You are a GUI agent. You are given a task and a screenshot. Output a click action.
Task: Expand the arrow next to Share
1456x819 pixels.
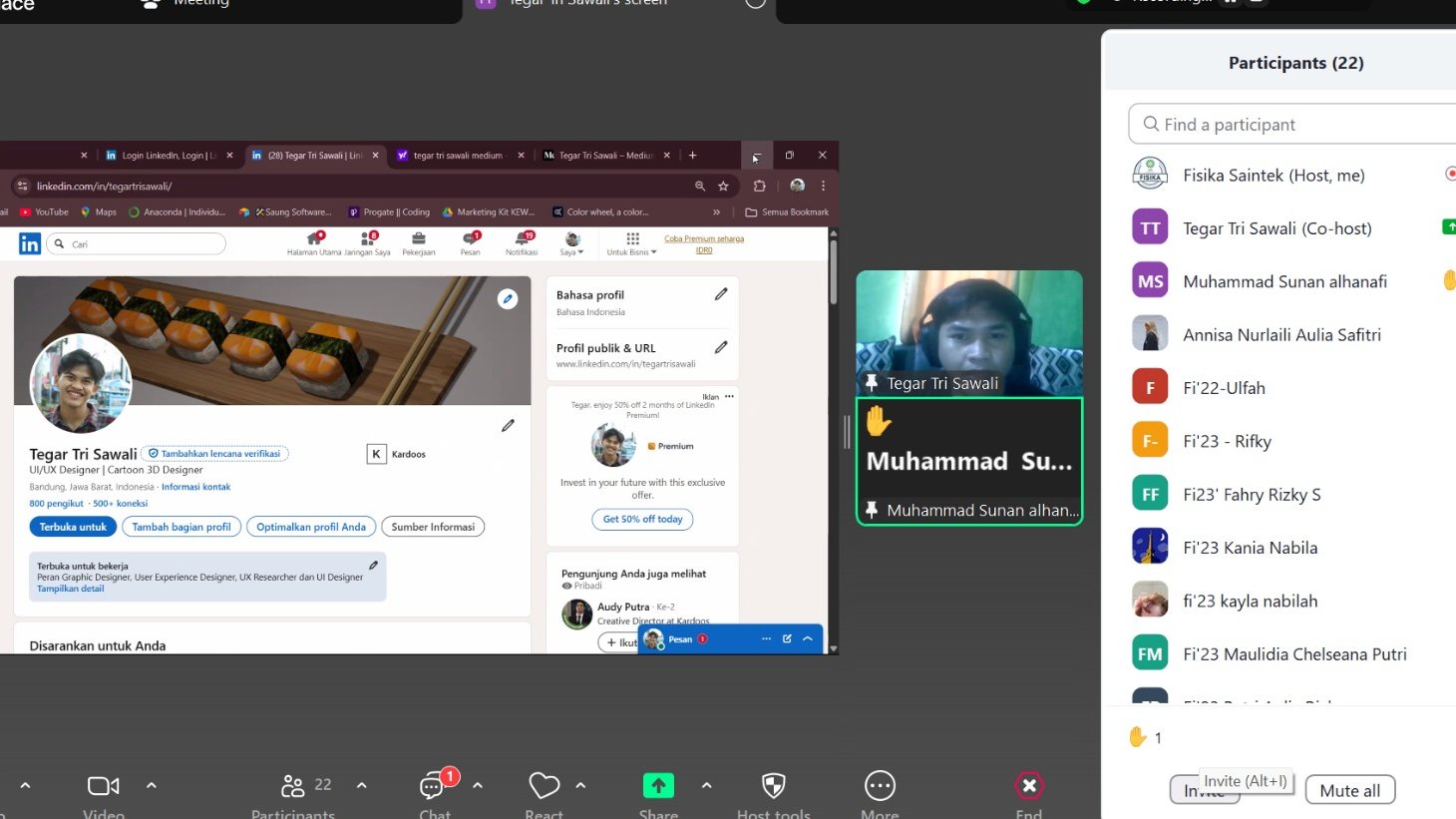(707, 786)
